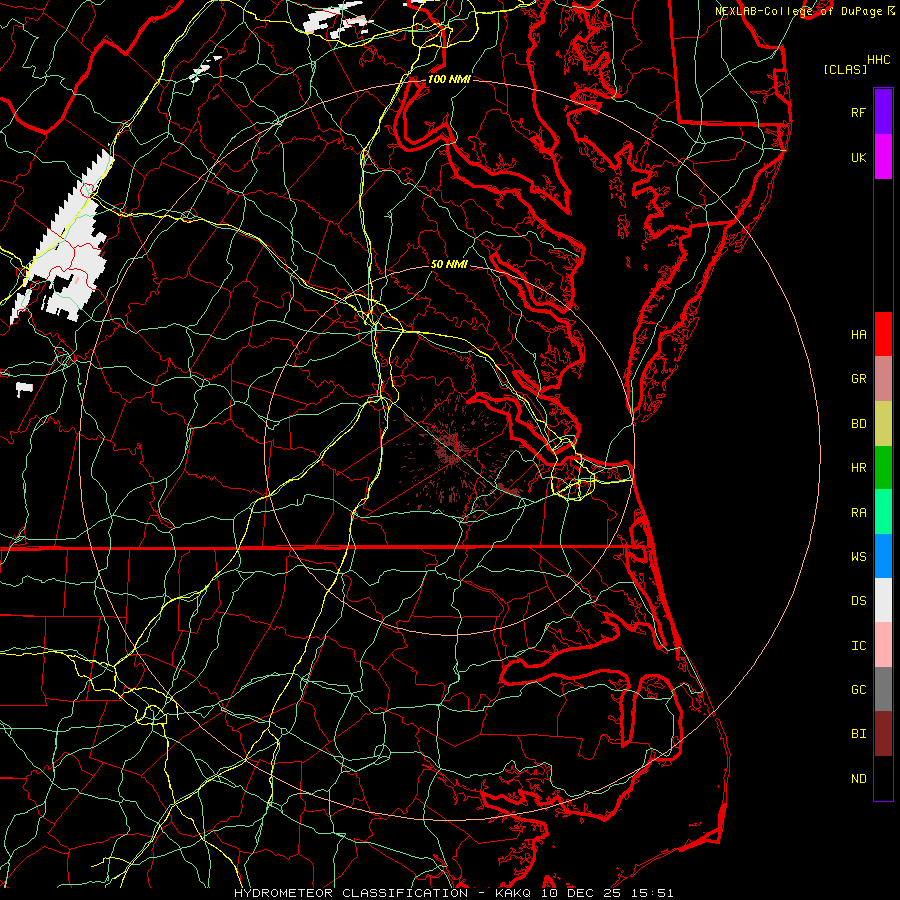Click the Hydrometeor Classification KAKQ title text
Viewport: 900px width, 900px height.
[453, 893]
